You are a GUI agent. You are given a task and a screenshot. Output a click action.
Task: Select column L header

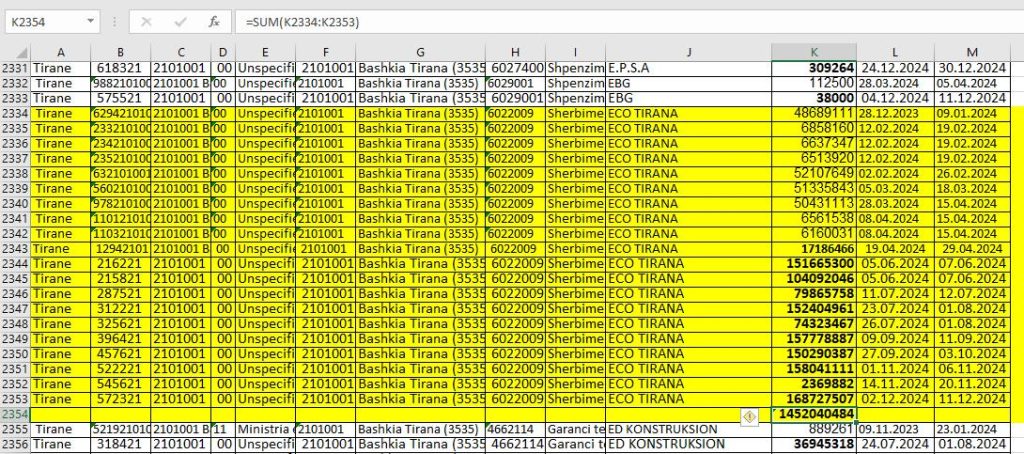[895, 53]
